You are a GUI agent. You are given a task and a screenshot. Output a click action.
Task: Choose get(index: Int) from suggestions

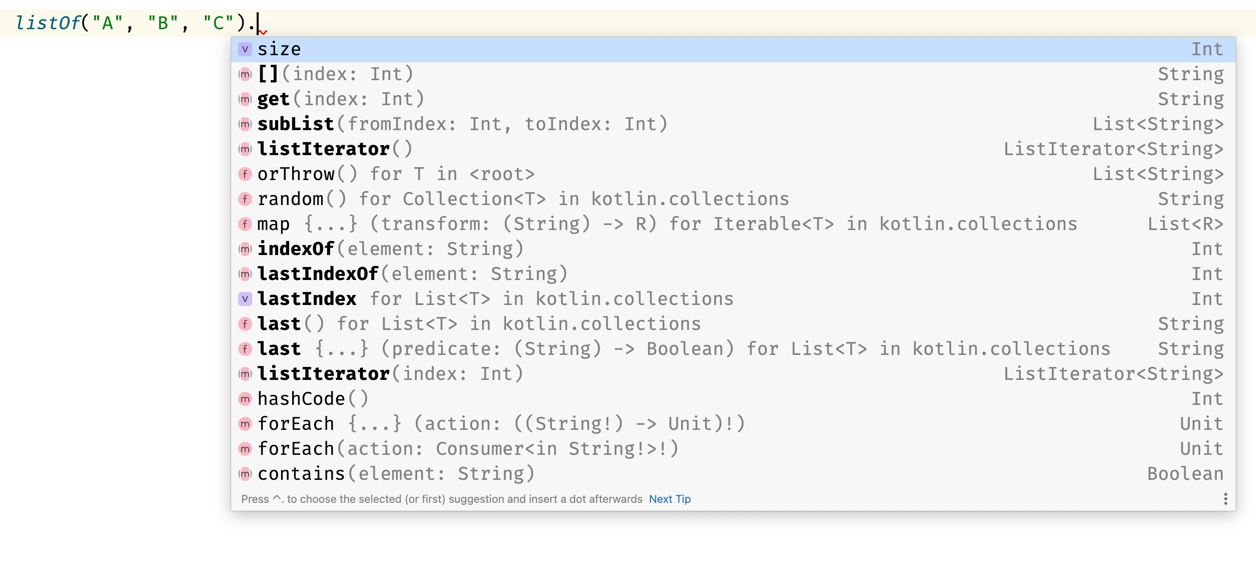[x=341, y=99]
